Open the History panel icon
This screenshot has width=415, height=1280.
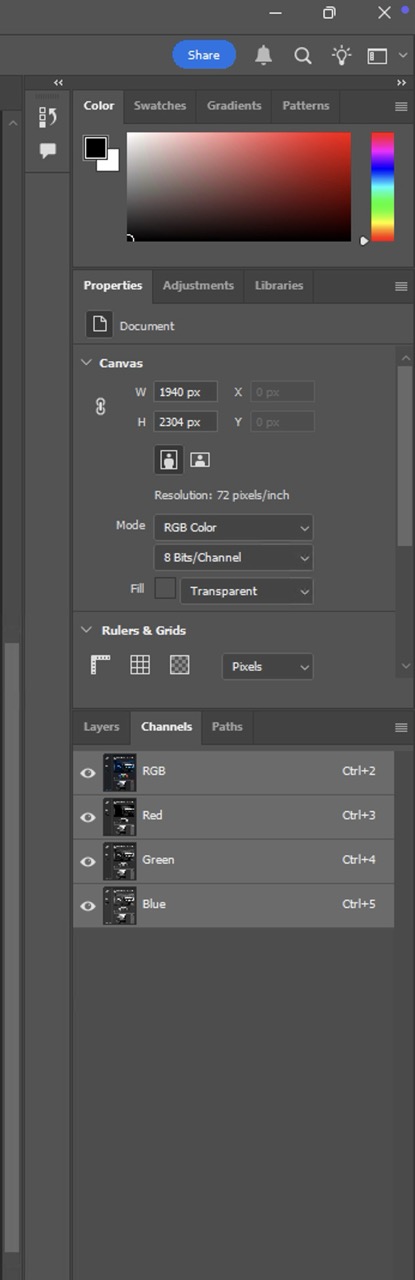click(x=47, y=117)
